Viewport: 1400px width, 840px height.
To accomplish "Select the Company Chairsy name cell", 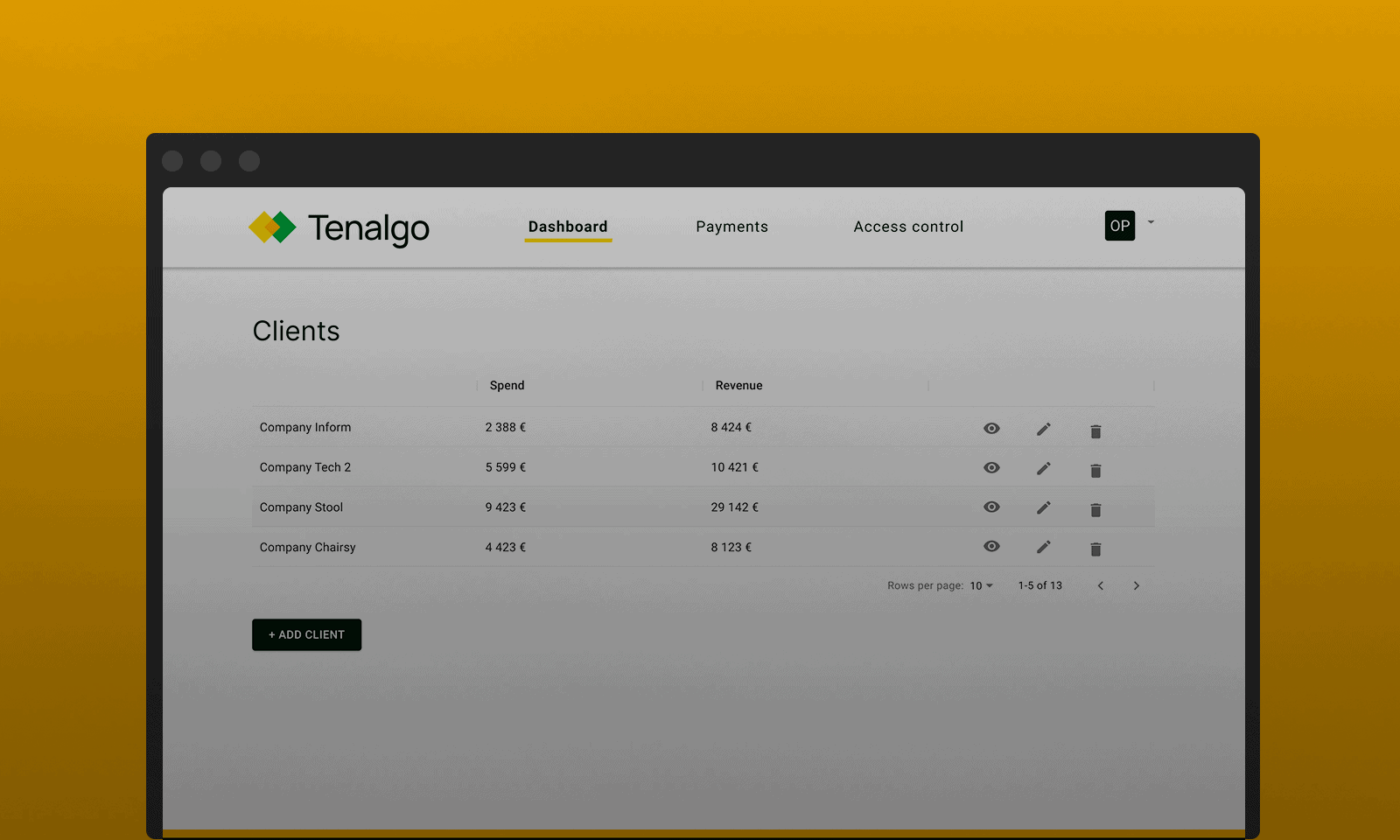I will tap(307, 547).
